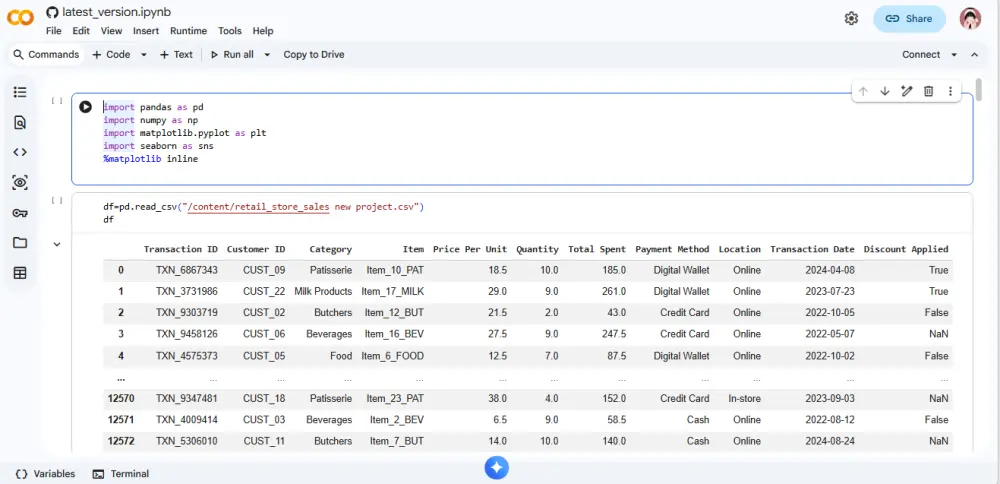Click date 2022-10-02
This screenshot has width=1000, height=484.
point(828,356)
